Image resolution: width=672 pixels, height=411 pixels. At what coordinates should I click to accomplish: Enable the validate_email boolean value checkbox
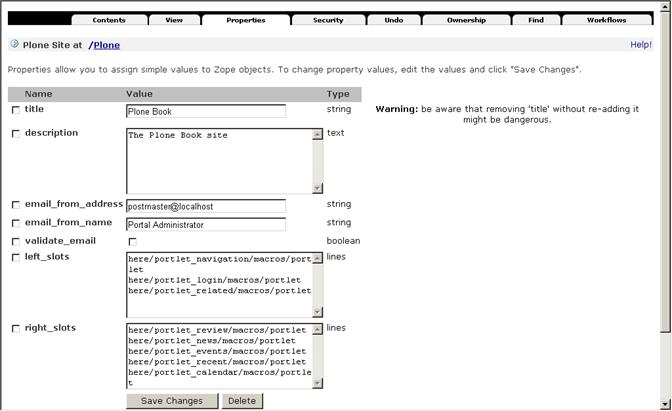tap(133, 242)
